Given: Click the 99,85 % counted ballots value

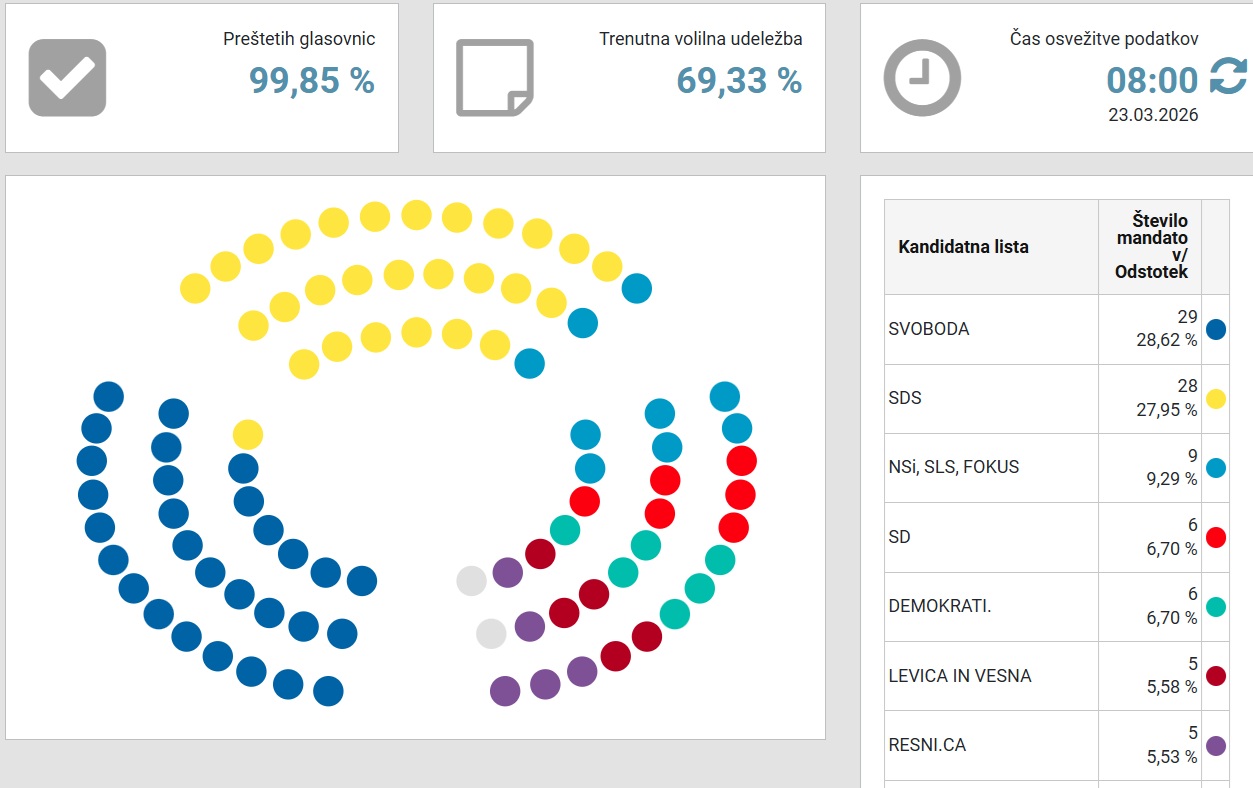Looking at the screenshot, I should (312, 80).
